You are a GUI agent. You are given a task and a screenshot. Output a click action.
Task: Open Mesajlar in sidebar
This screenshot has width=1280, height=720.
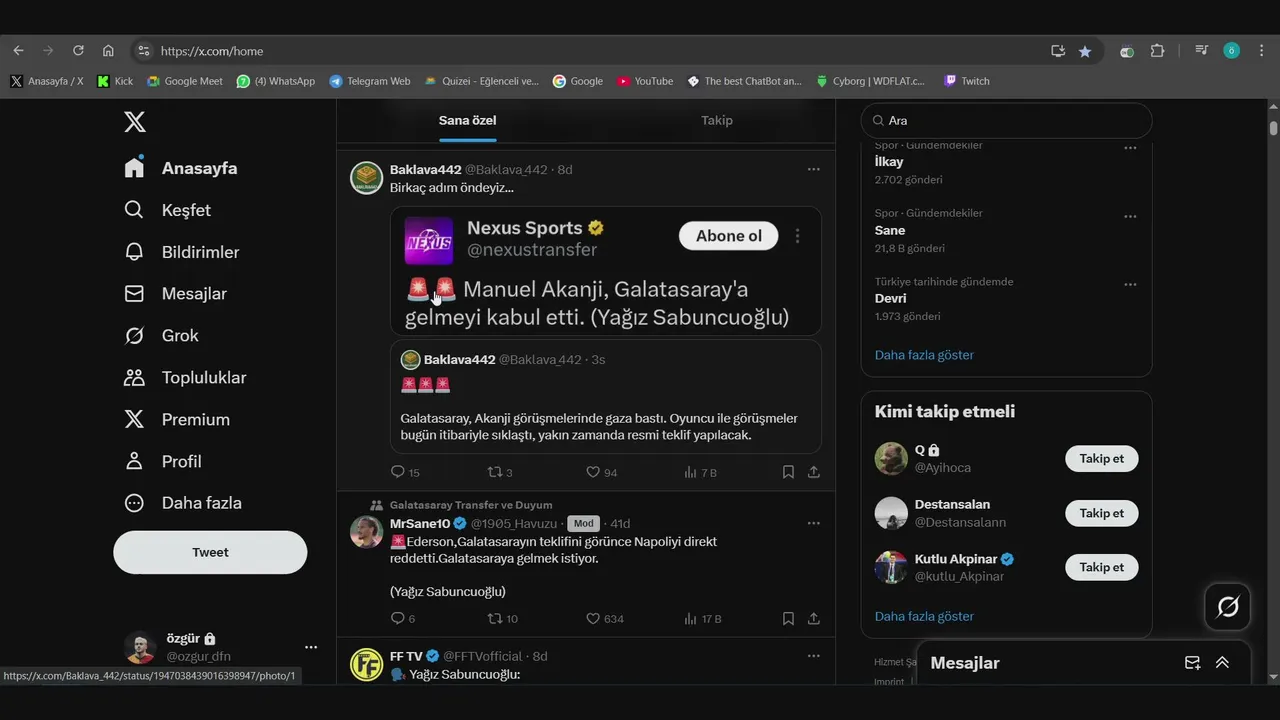pyautogui.click(x=175, y=294)
